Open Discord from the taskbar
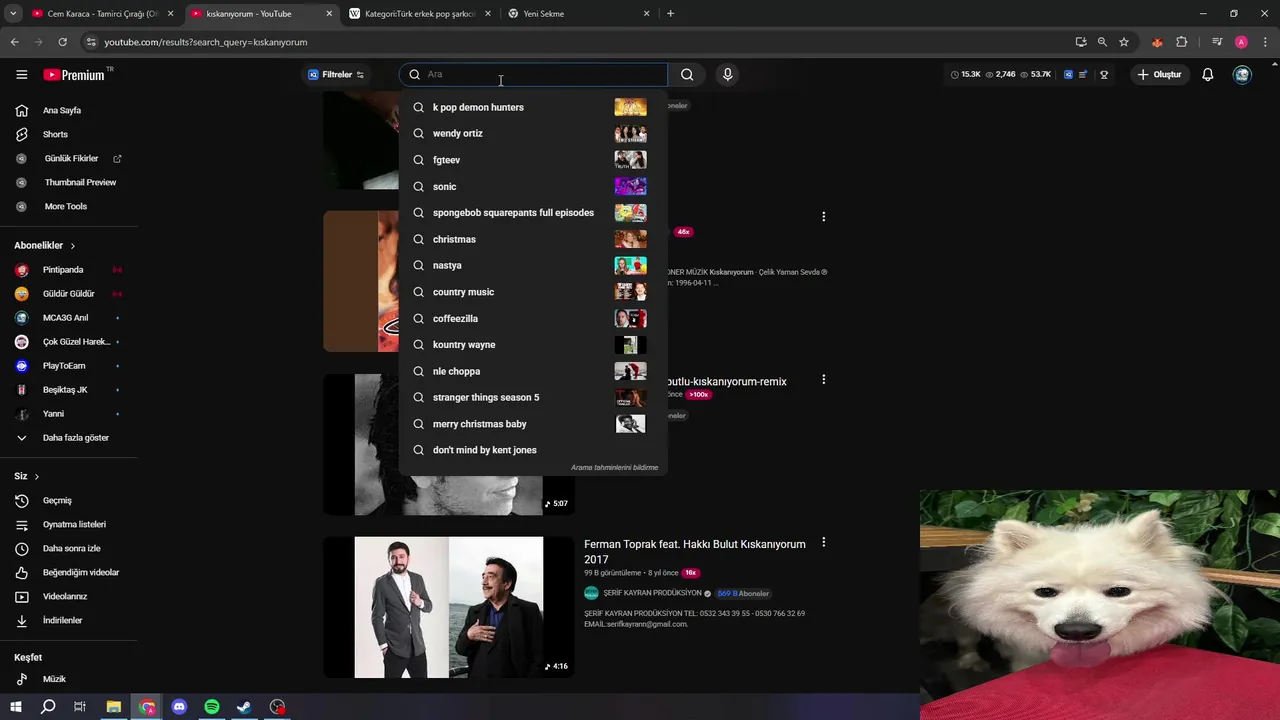The width and height of the screenshot is (1280, 720). (x=179, y=707)
